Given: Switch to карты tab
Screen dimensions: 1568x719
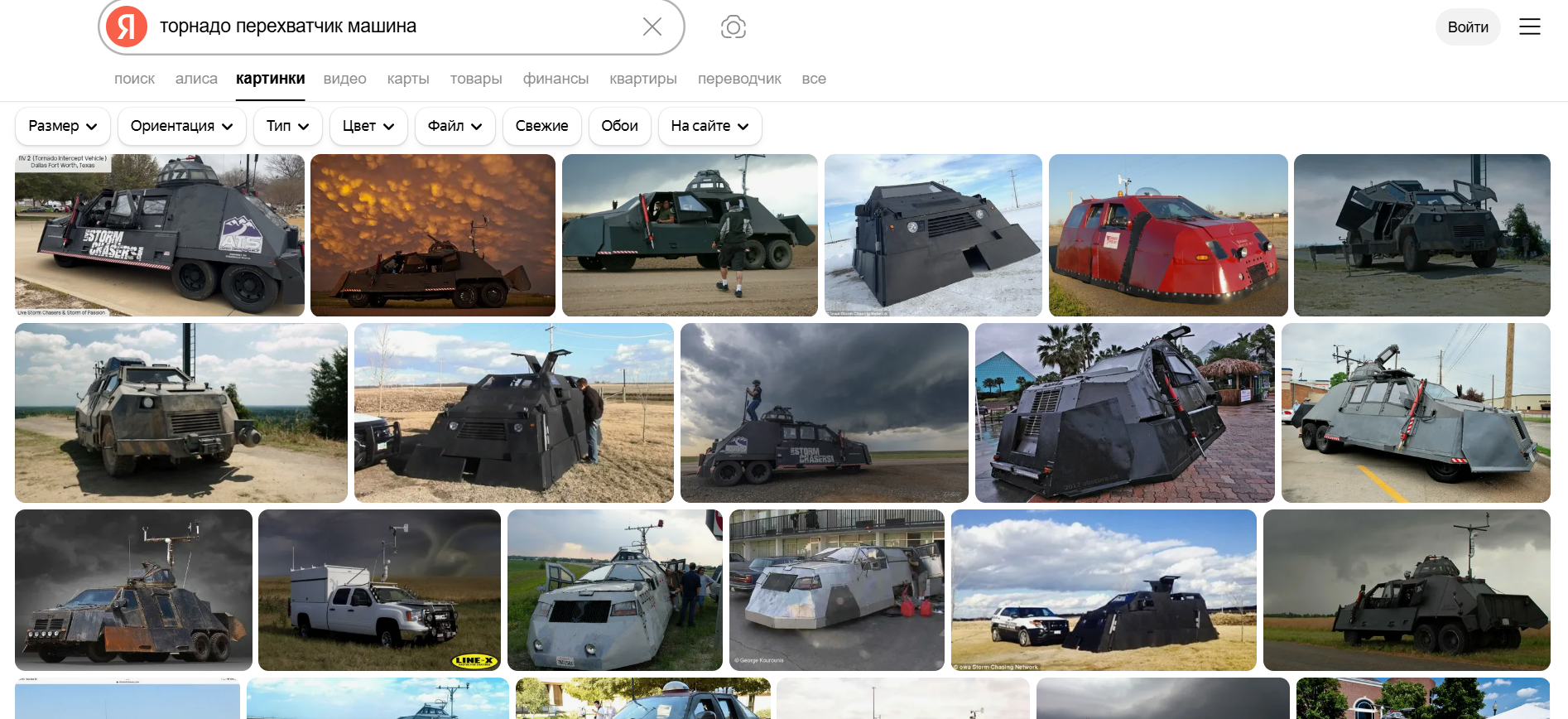Looking at the screenshot, I should coord(408,79).
